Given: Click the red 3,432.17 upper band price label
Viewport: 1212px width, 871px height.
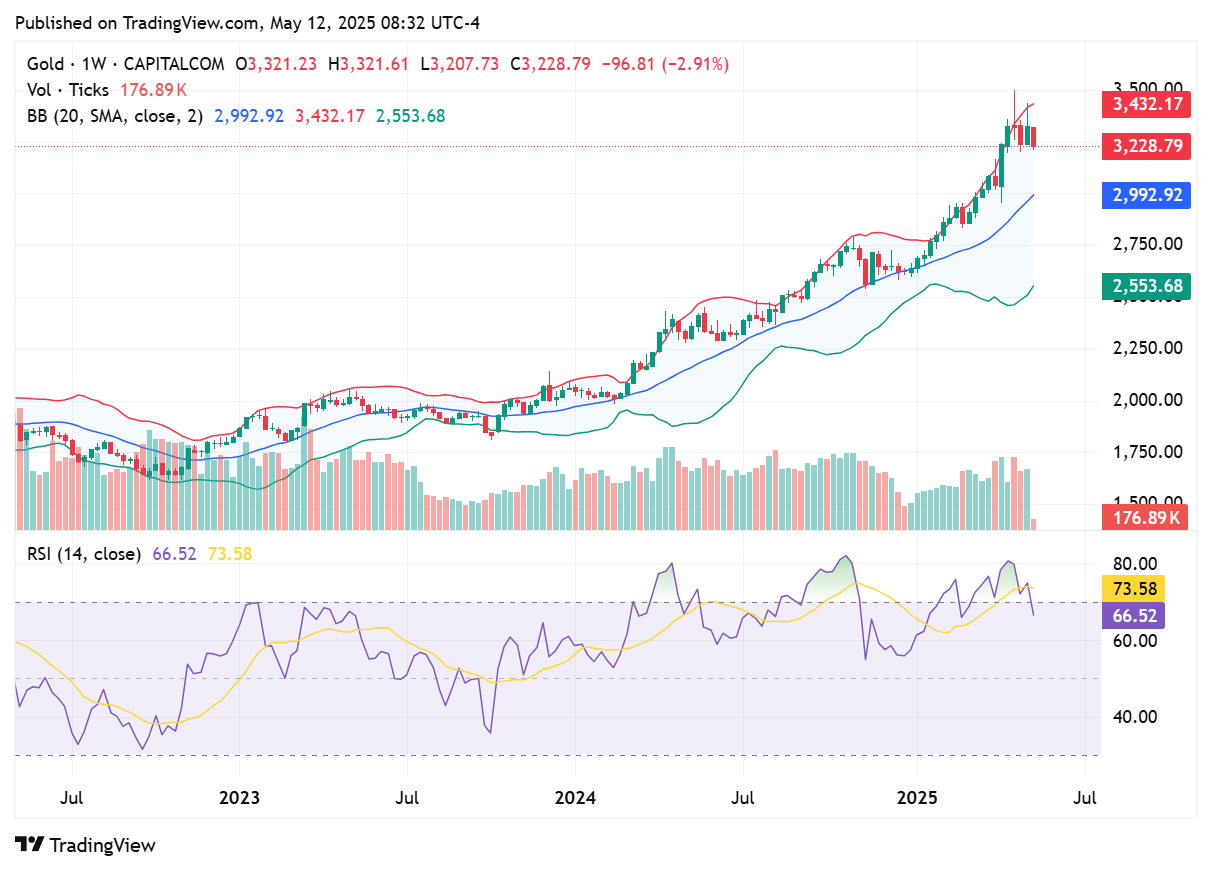Looking at the screenshot, I should [x=1146, y=104].
